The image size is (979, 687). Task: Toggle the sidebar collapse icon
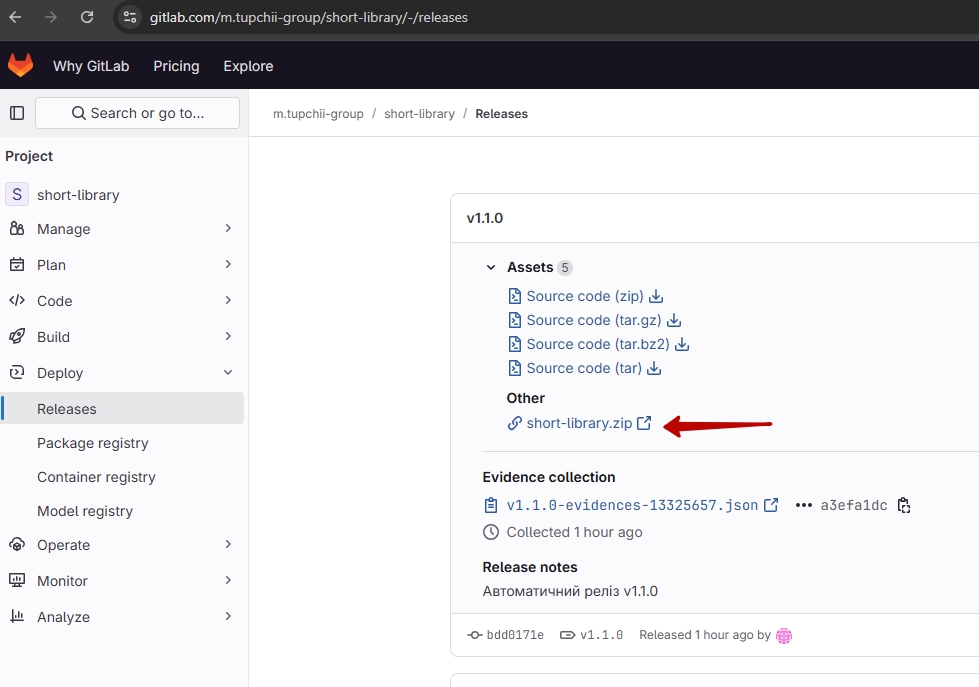(x=17, y=113)
